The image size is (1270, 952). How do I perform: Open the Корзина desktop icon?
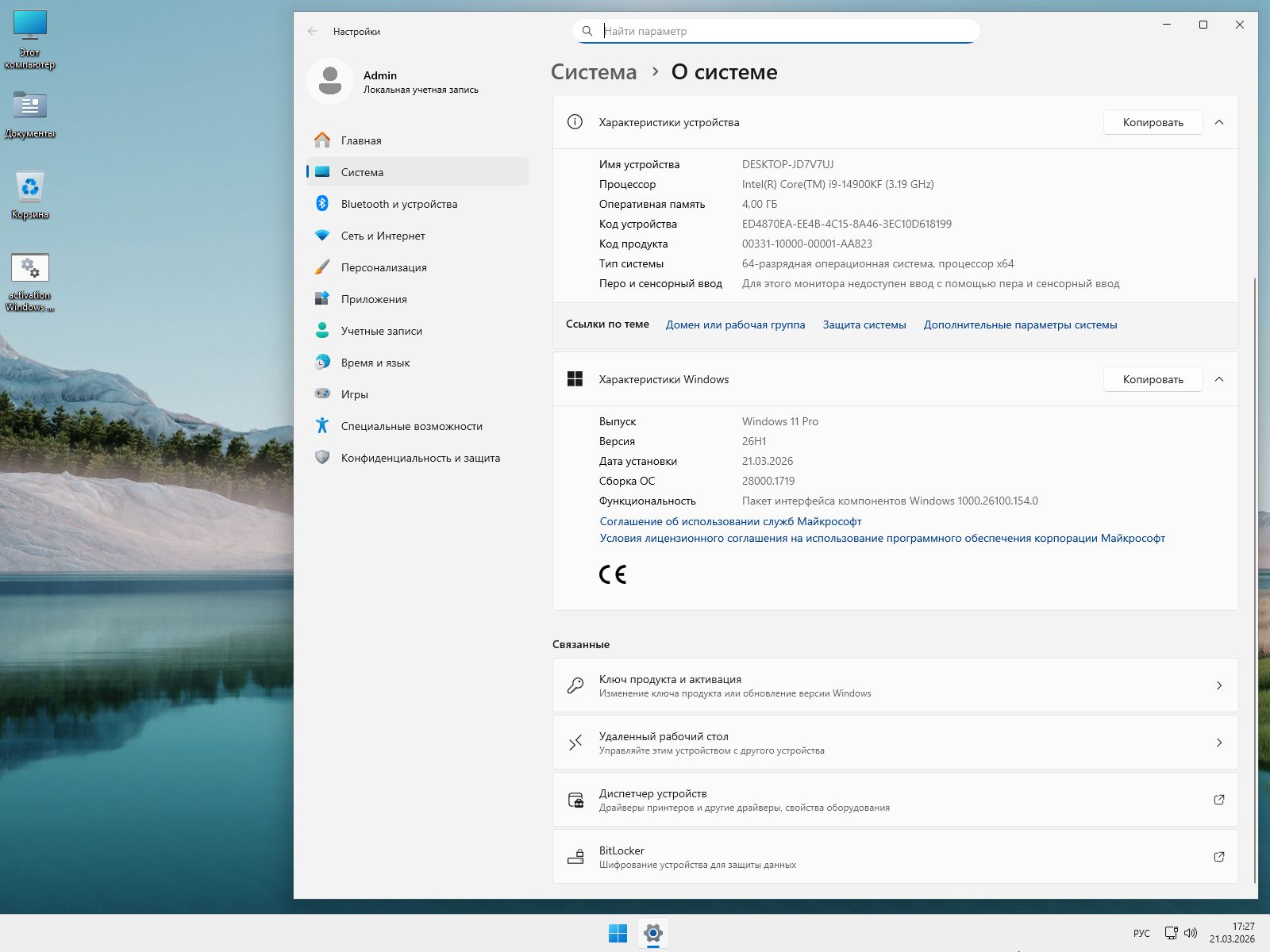coord(30,189)
